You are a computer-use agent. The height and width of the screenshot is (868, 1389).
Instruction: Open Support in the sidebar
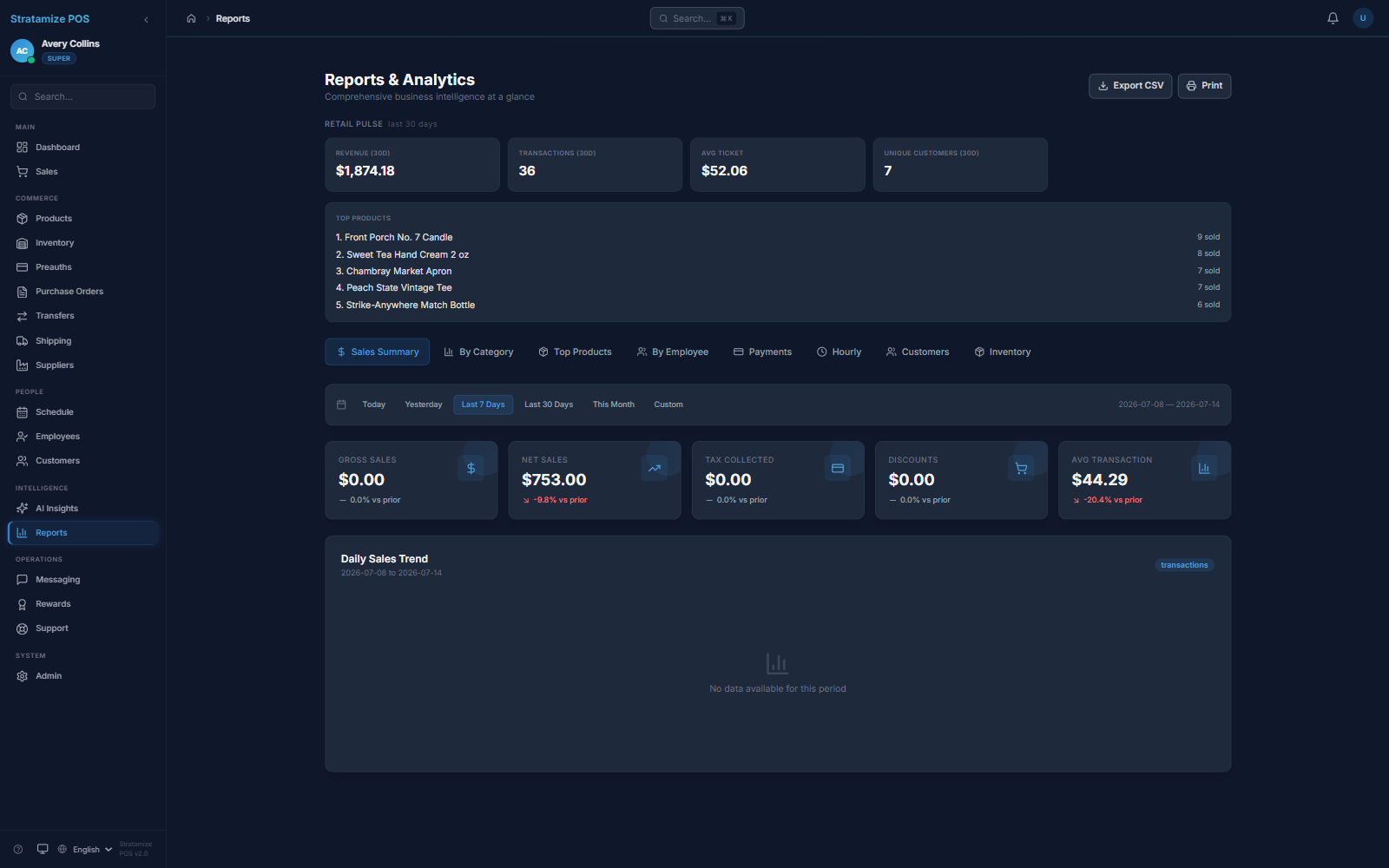pyautogui.click(x=83, y=628)
